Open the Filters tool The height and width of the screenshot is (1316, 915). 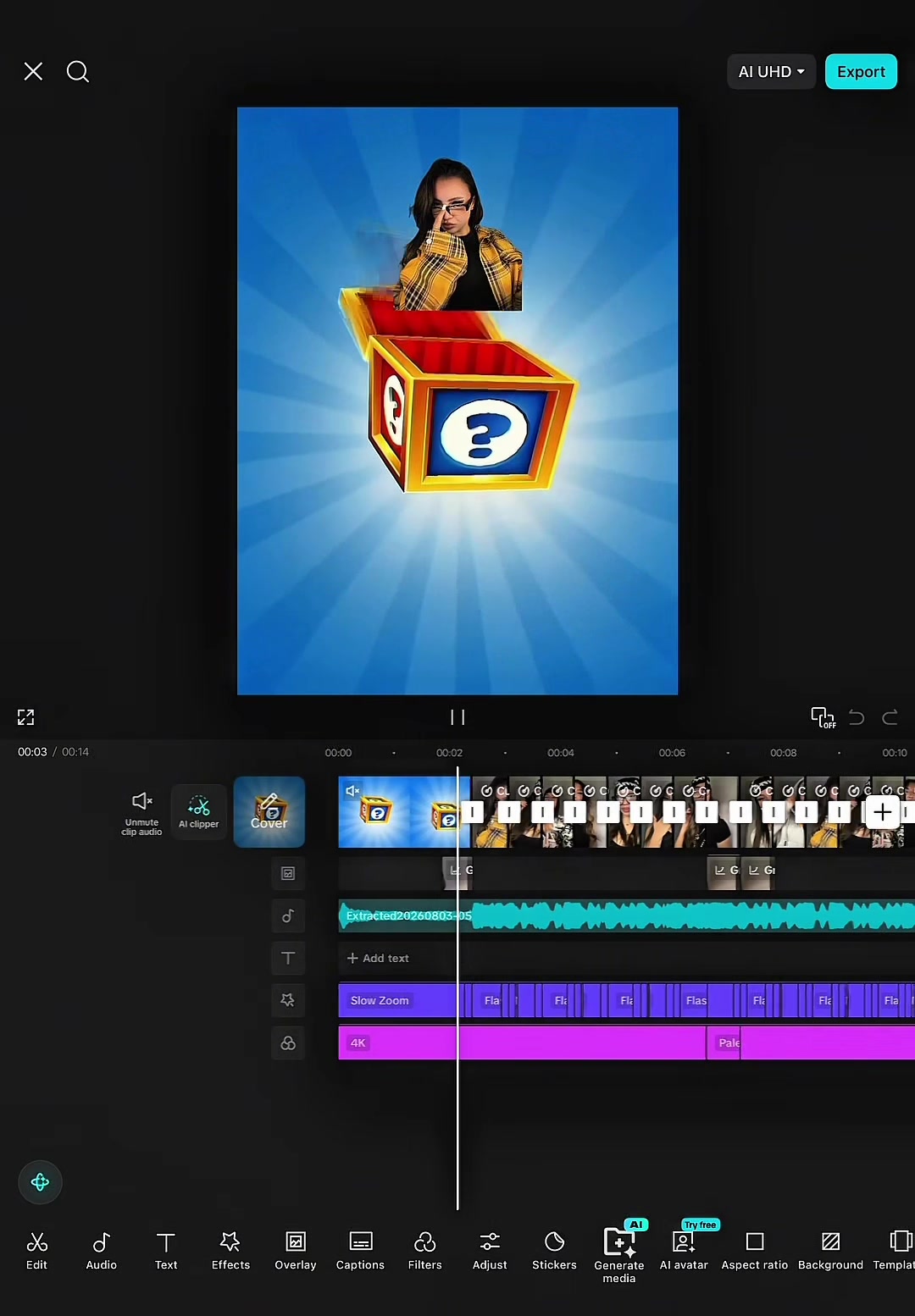coord(424,1251)
